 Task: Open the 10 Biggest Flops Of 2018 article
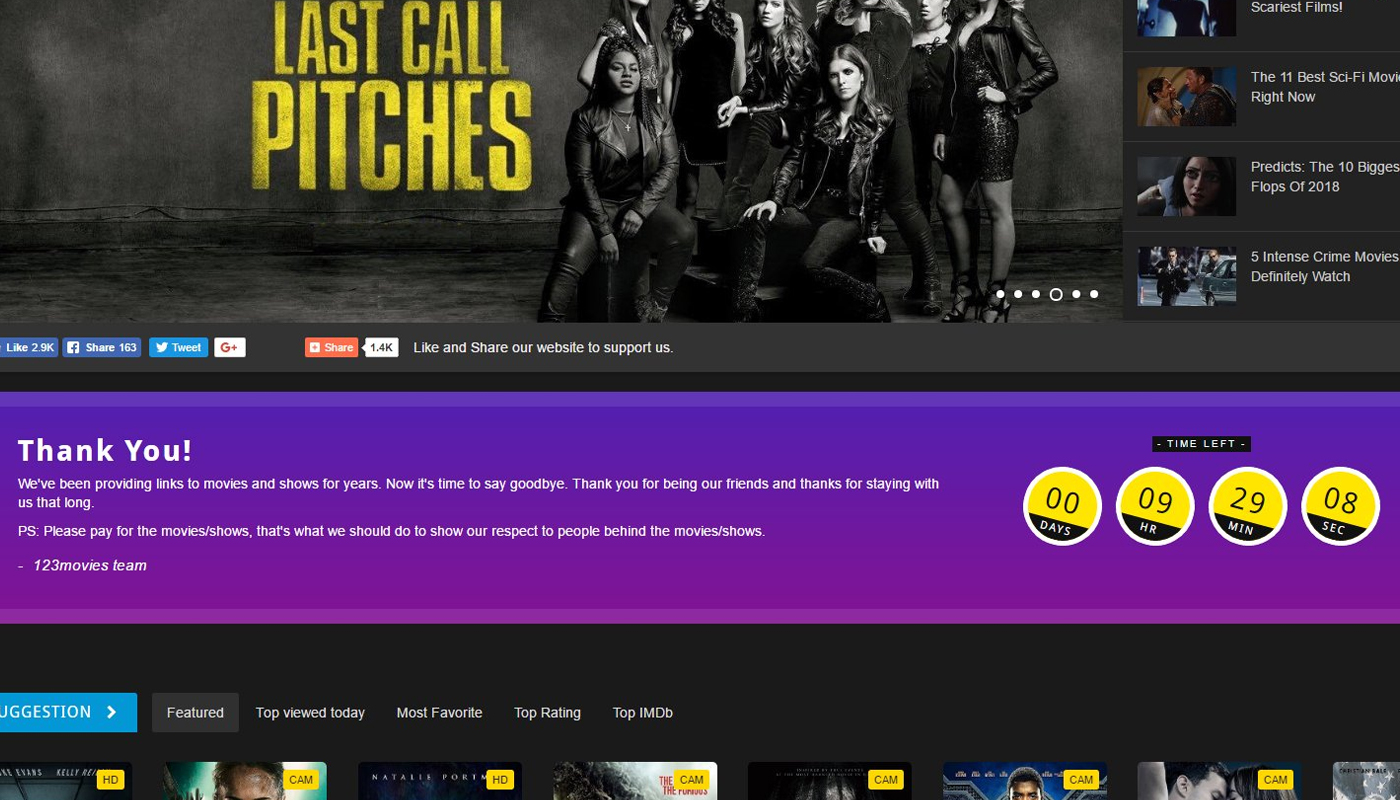pos(1324,177)
